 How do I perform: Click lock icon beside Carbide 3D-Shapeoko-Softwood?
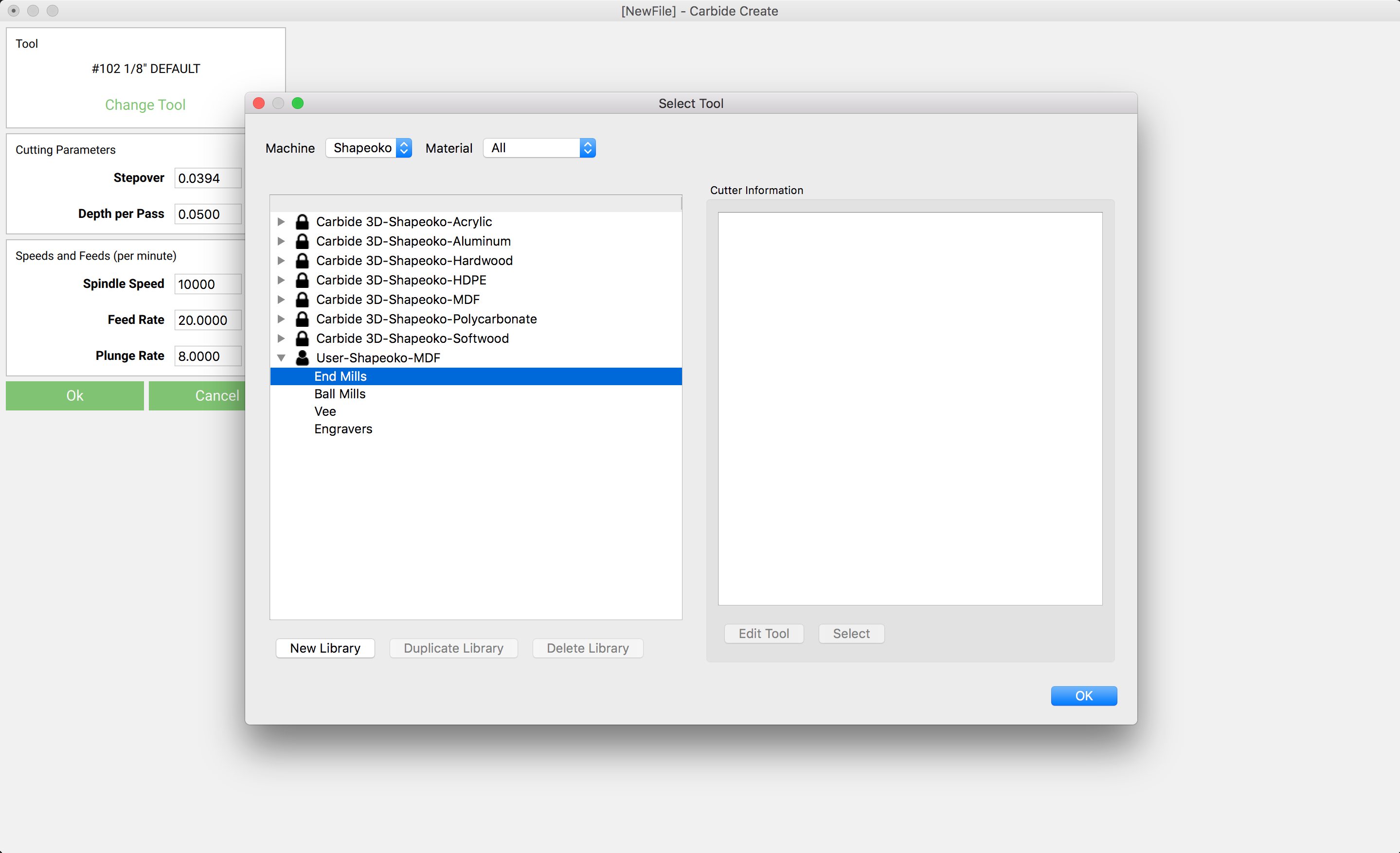pyautogui.click(x=302, y=338)
